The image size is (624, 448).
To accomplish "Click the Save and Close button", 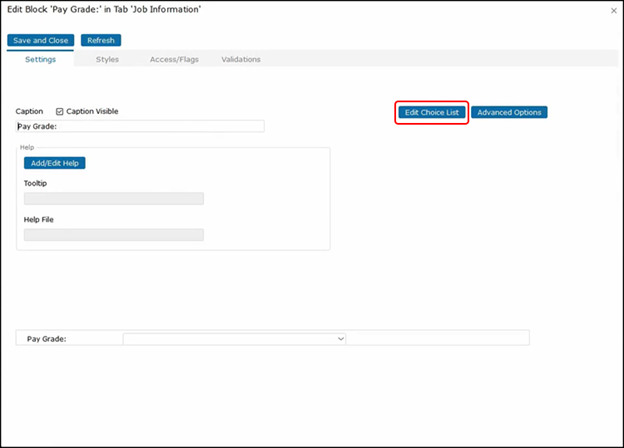I will click(41, 40).
